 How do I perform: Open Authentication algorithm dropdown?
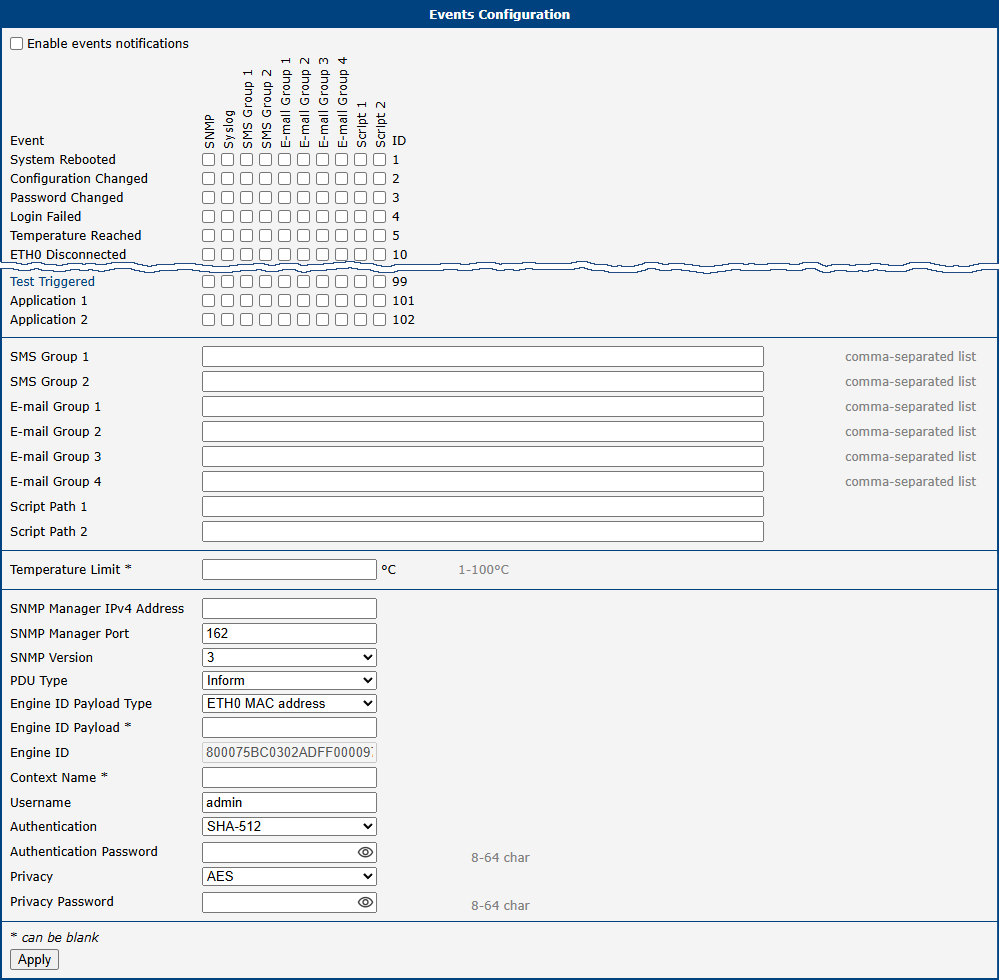tap(289, 826)
